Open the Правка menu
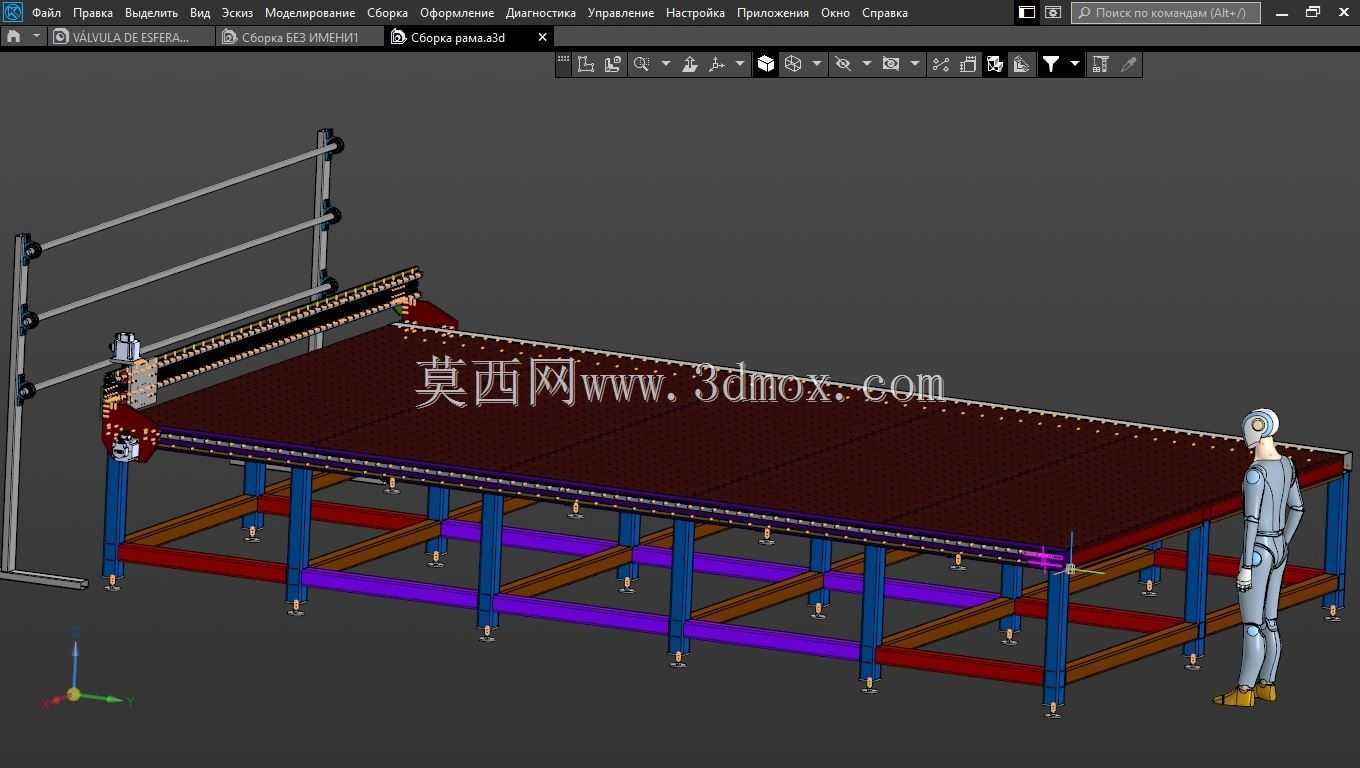Screen dimensions: 1360x768 click(x=93, y=13)
